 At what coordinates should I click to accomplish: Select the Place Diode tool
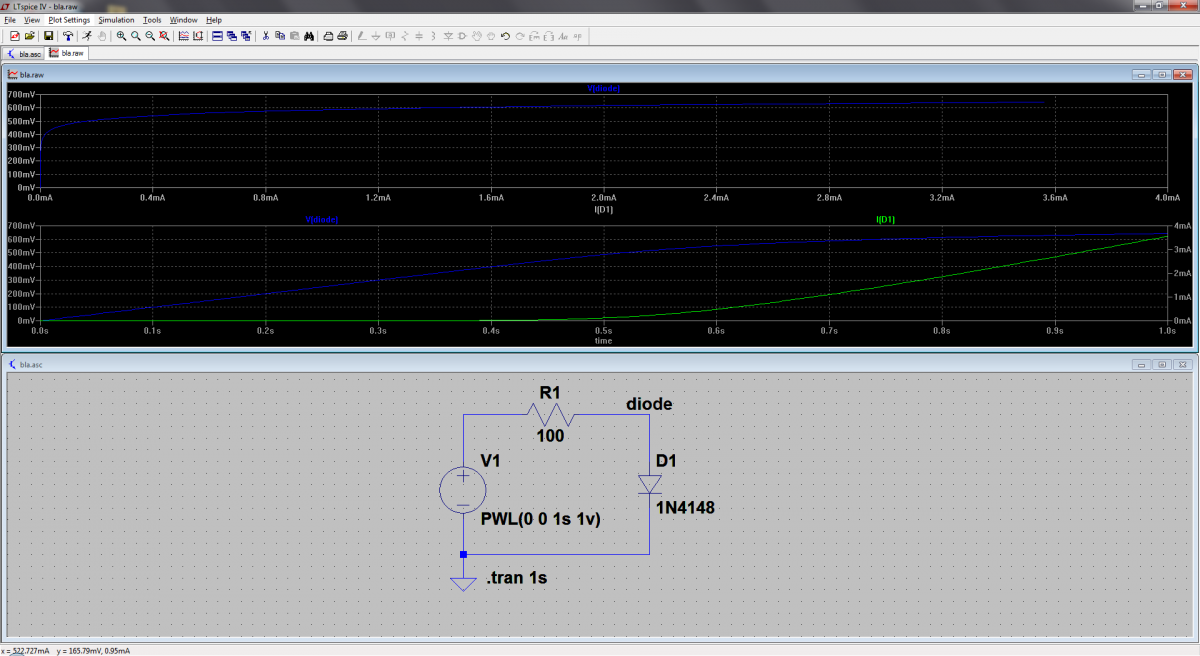[x=447, y=36]
